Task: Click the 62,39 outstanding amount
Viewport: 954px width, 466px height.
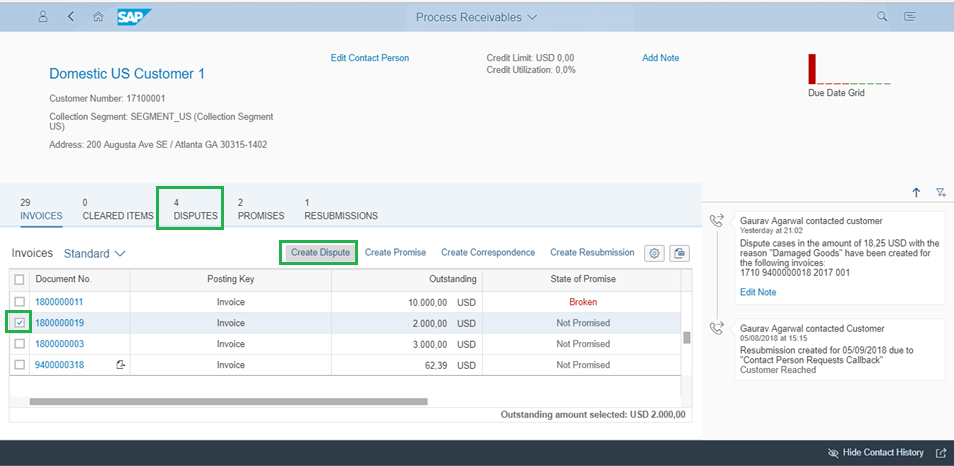Action: 436,365
